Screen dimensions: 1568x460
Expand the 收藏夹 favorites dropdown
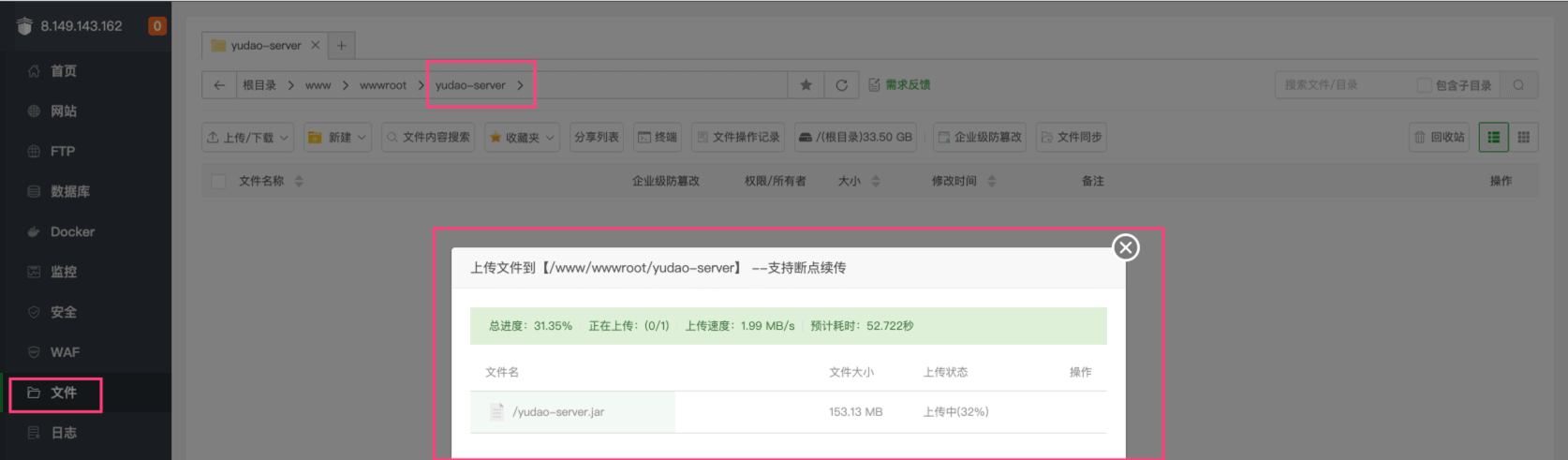pyautogui.click(x=522, y=138)
